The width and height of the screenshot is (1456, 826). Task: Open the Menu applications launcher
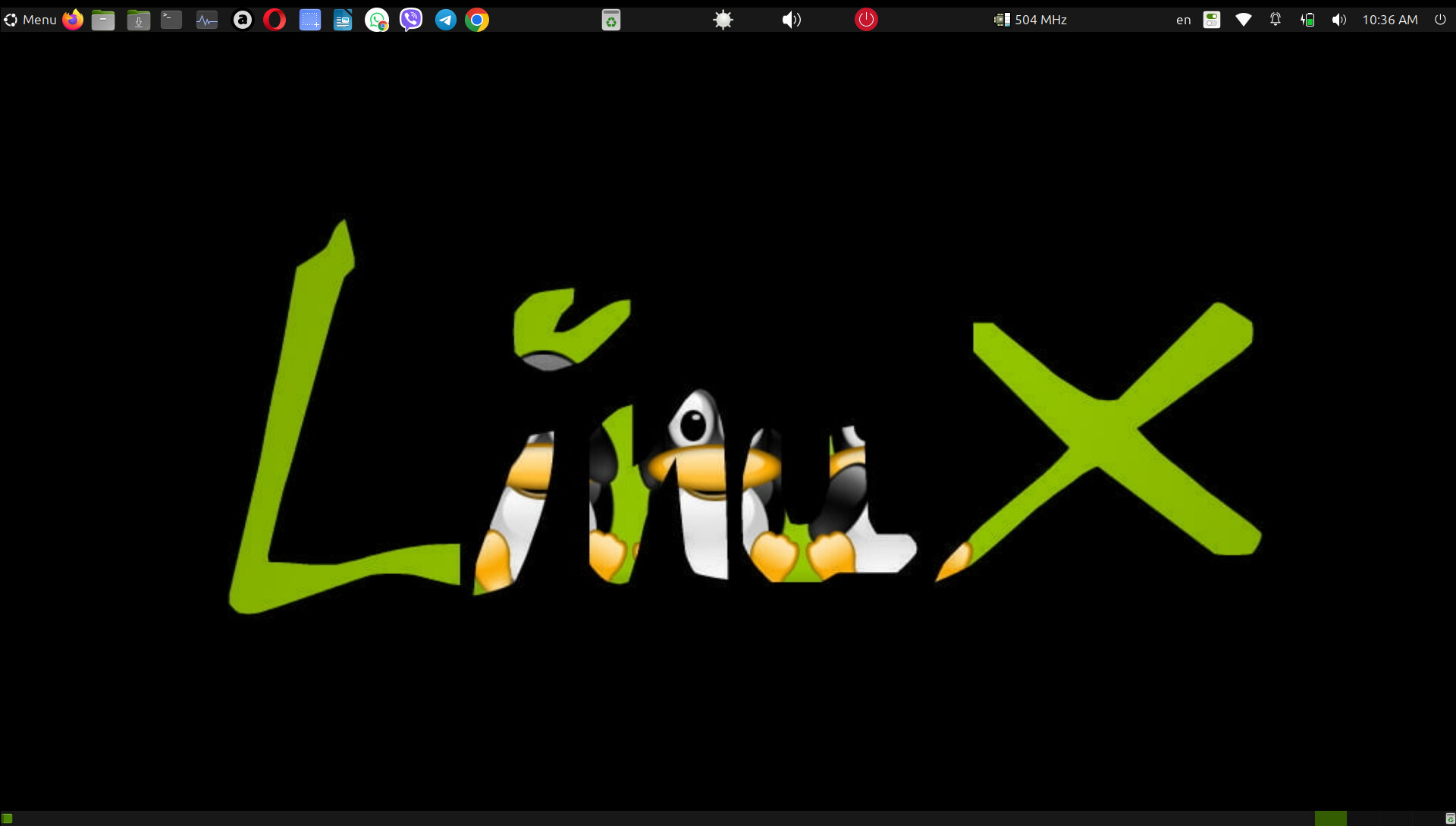pyautogui.click(x=30, y=20)
